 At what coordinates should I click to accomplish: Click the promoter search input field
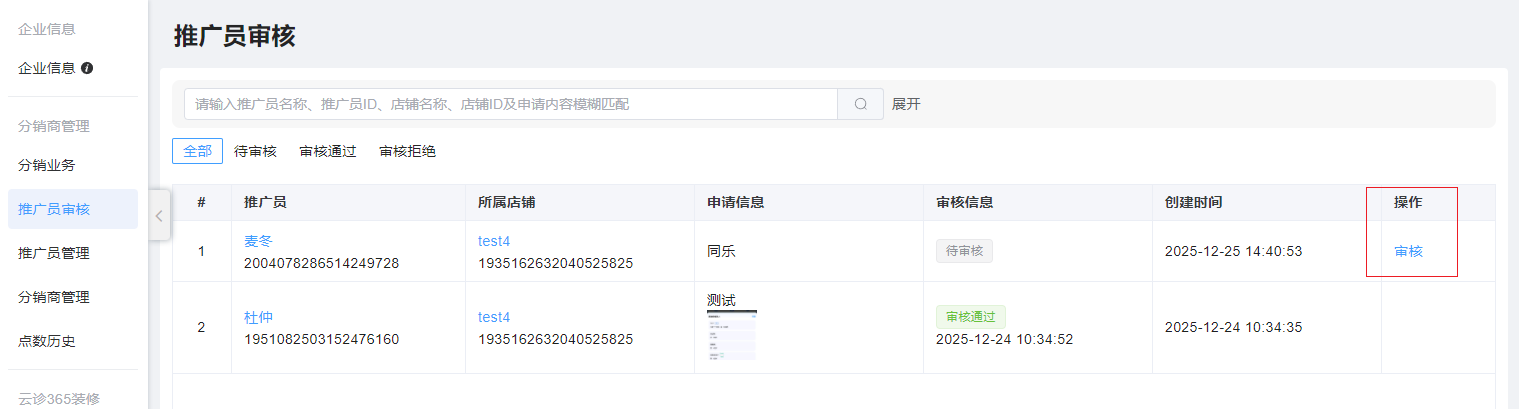(x=510, y=104)
